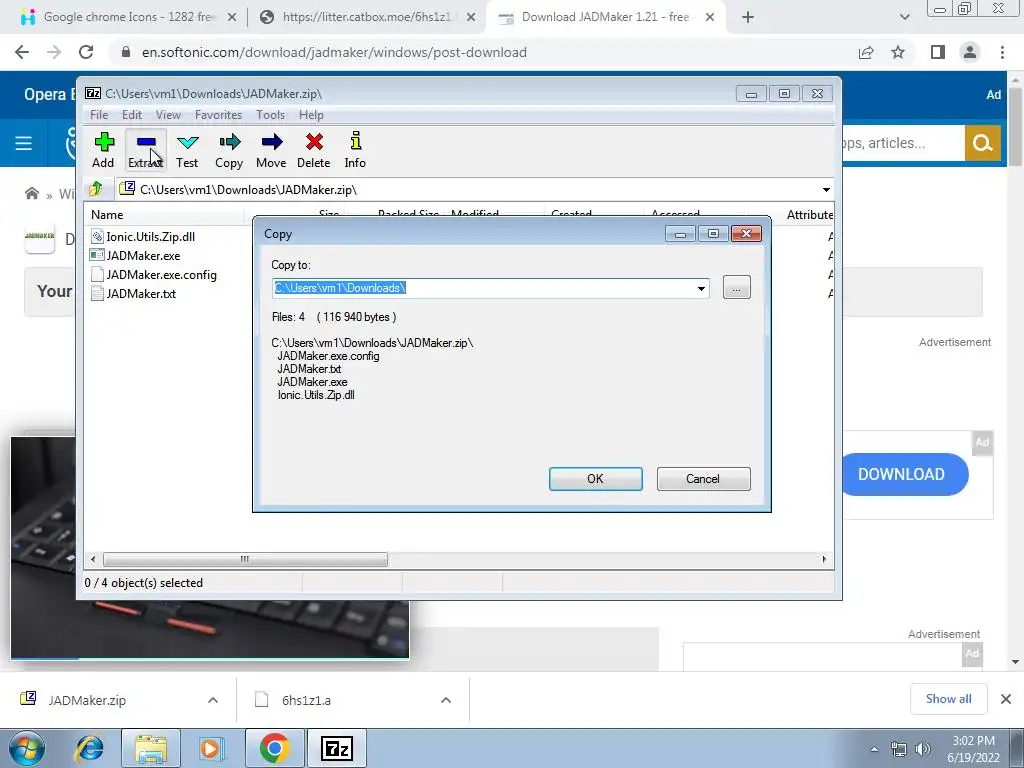Open the Tools menu
1024x768 pixels.
point(270,115)
